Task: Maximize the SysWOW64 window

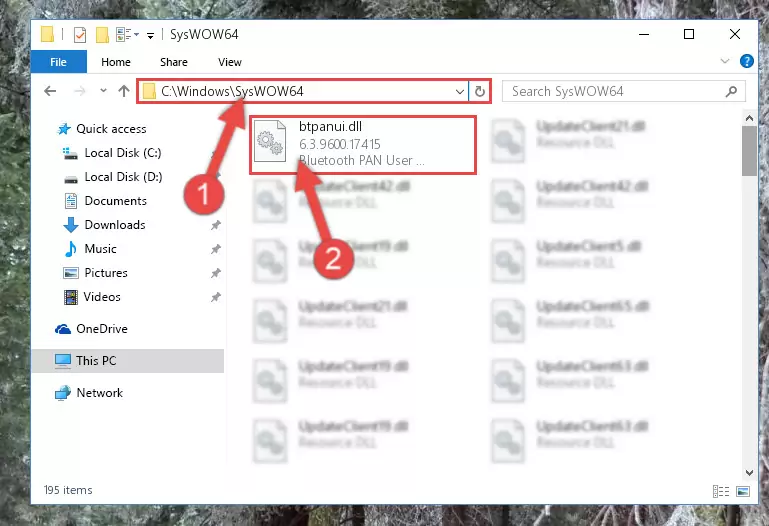Action: 689,34
